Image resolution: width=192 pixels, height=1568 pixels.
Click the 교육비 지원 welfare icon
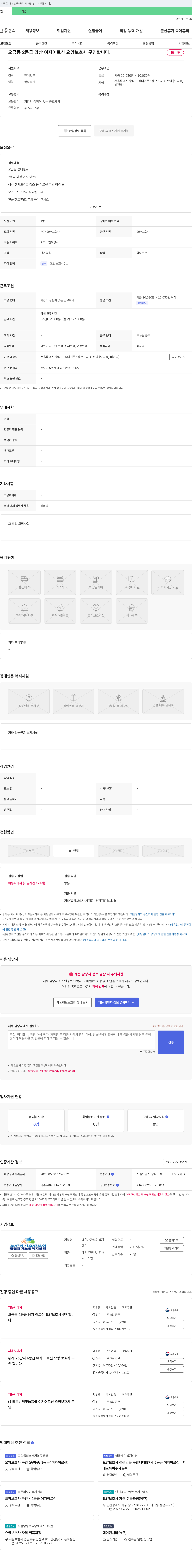132,579
